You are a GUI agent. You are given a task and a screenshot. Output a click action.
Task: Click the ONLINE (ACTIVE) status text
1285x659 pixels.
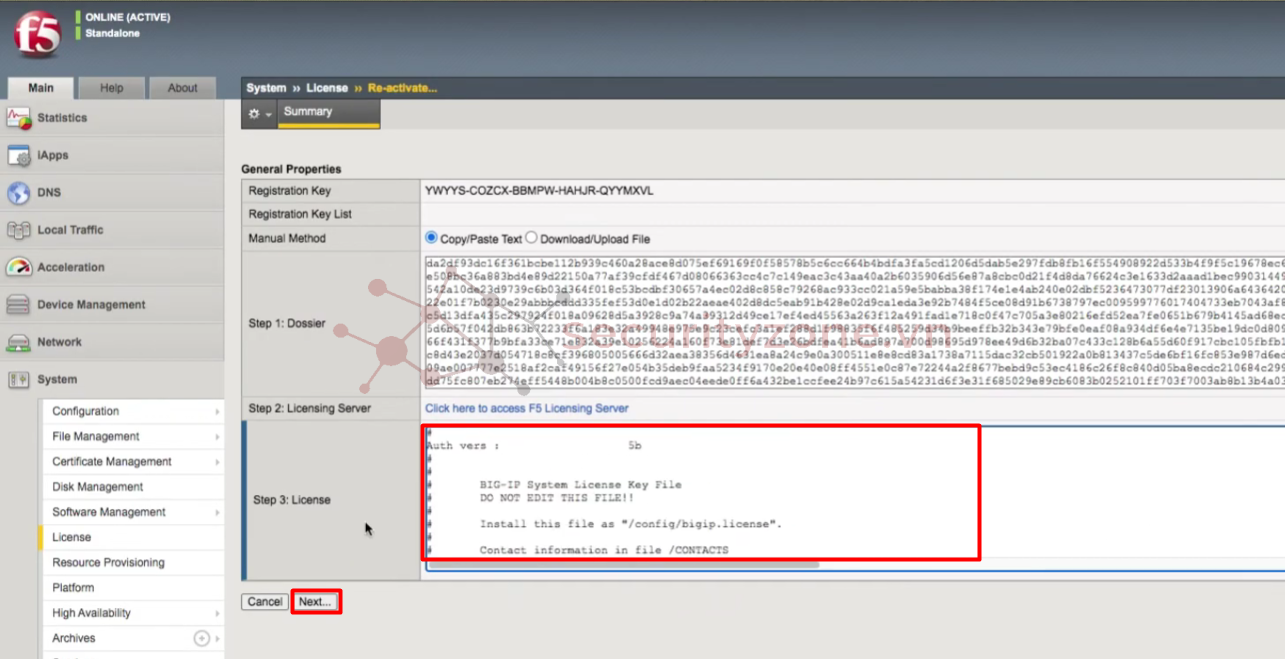(127, 17)
